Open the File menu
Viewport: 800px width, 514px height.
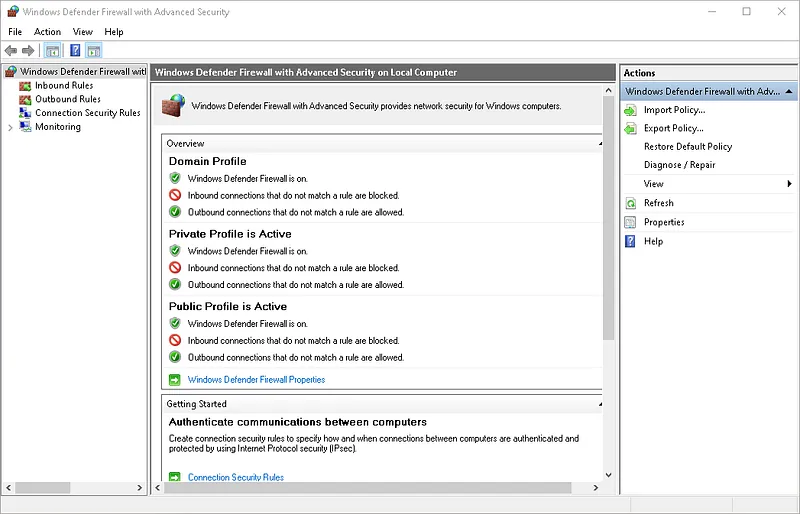click(x=15, y=32)
